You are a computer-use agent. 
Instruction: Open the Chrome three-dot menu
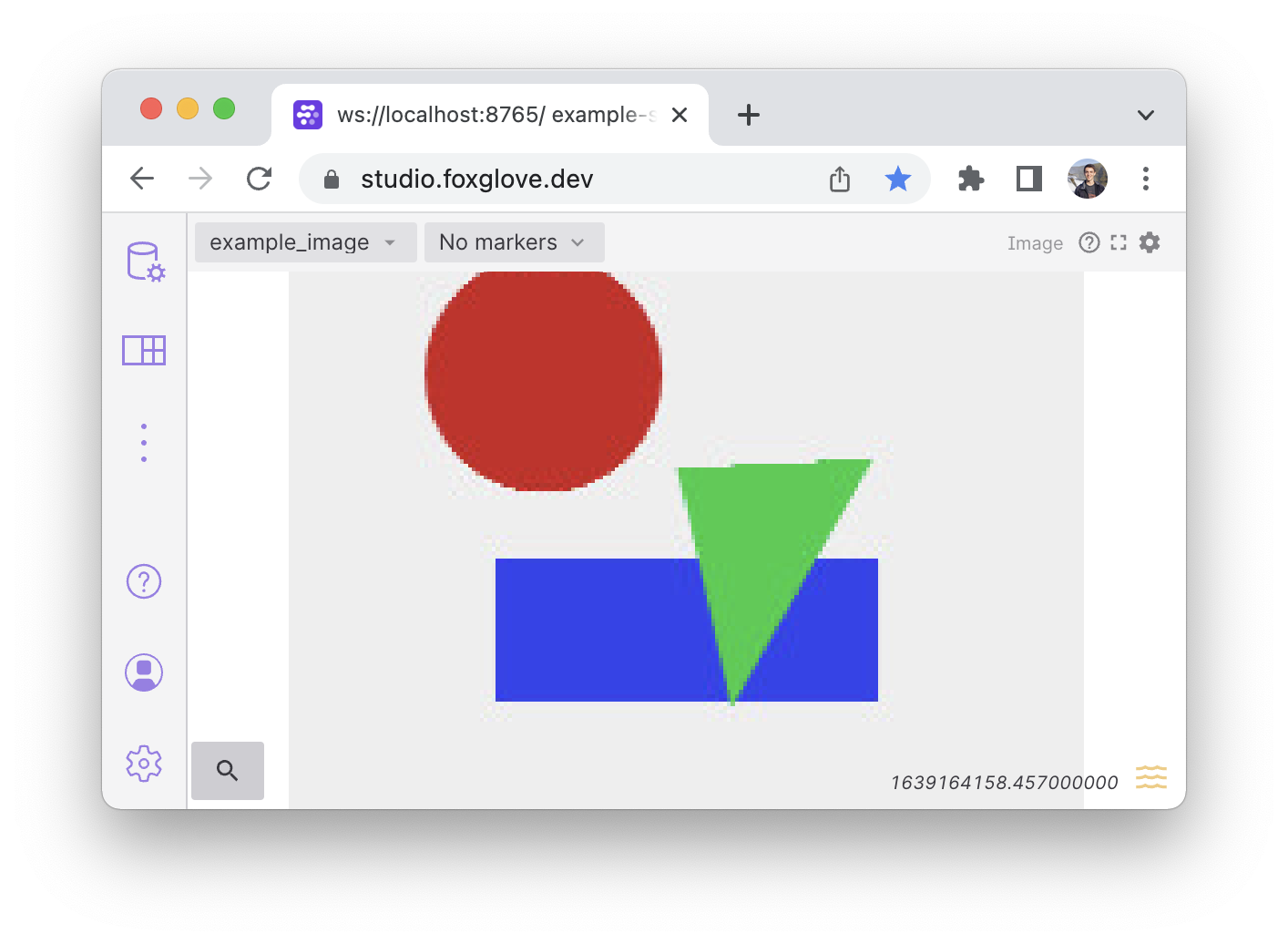pos(1145,179)
